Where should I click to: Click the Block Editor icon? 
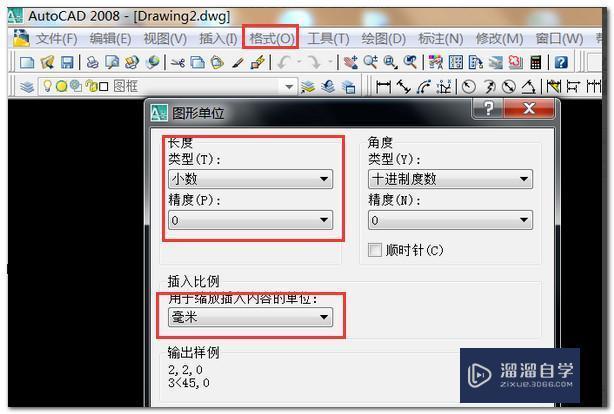258,62
